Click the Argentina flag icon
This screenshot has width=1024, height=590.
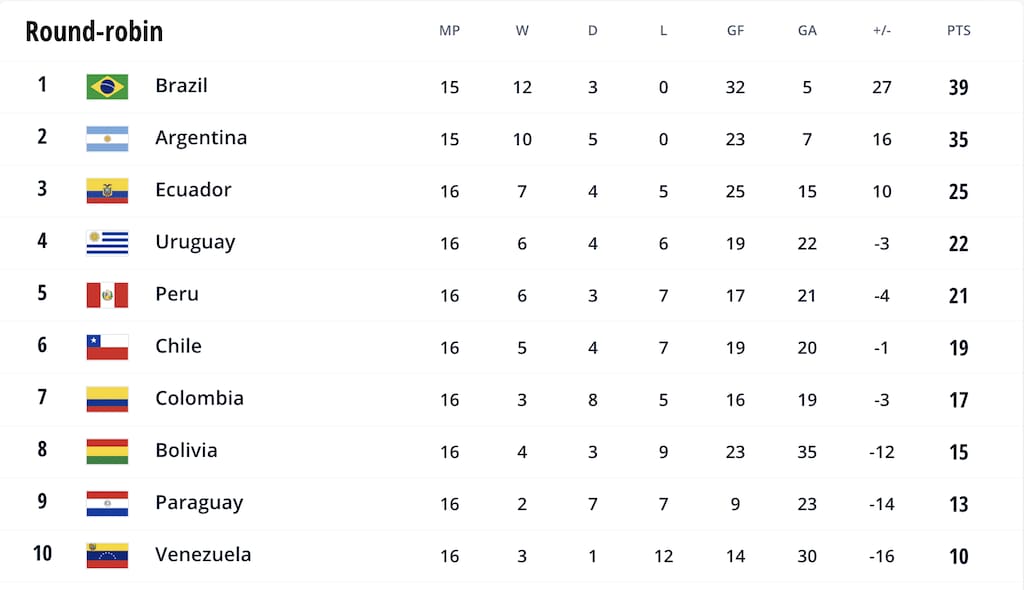(x=107, y=139)
